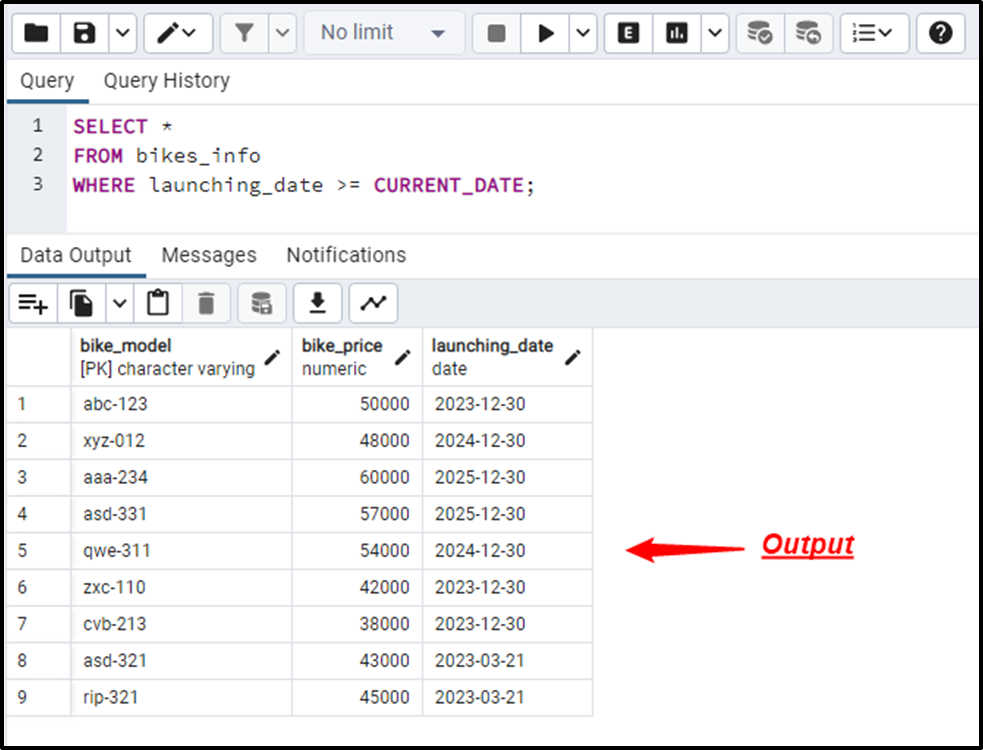Download the query results to a file

pos(317,302)
